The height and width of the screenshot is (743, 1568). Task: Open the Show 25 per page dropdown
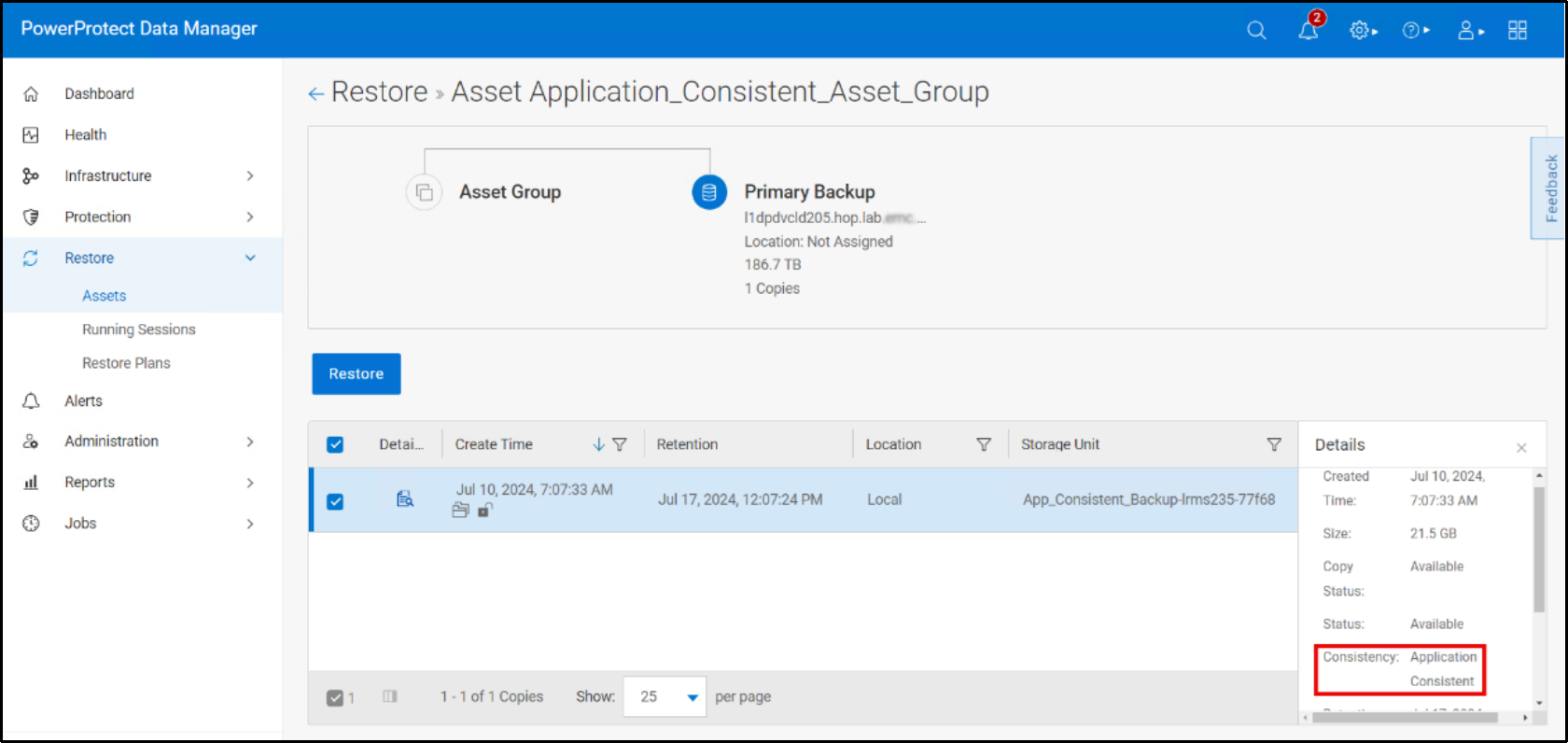(x=665, y=696)
